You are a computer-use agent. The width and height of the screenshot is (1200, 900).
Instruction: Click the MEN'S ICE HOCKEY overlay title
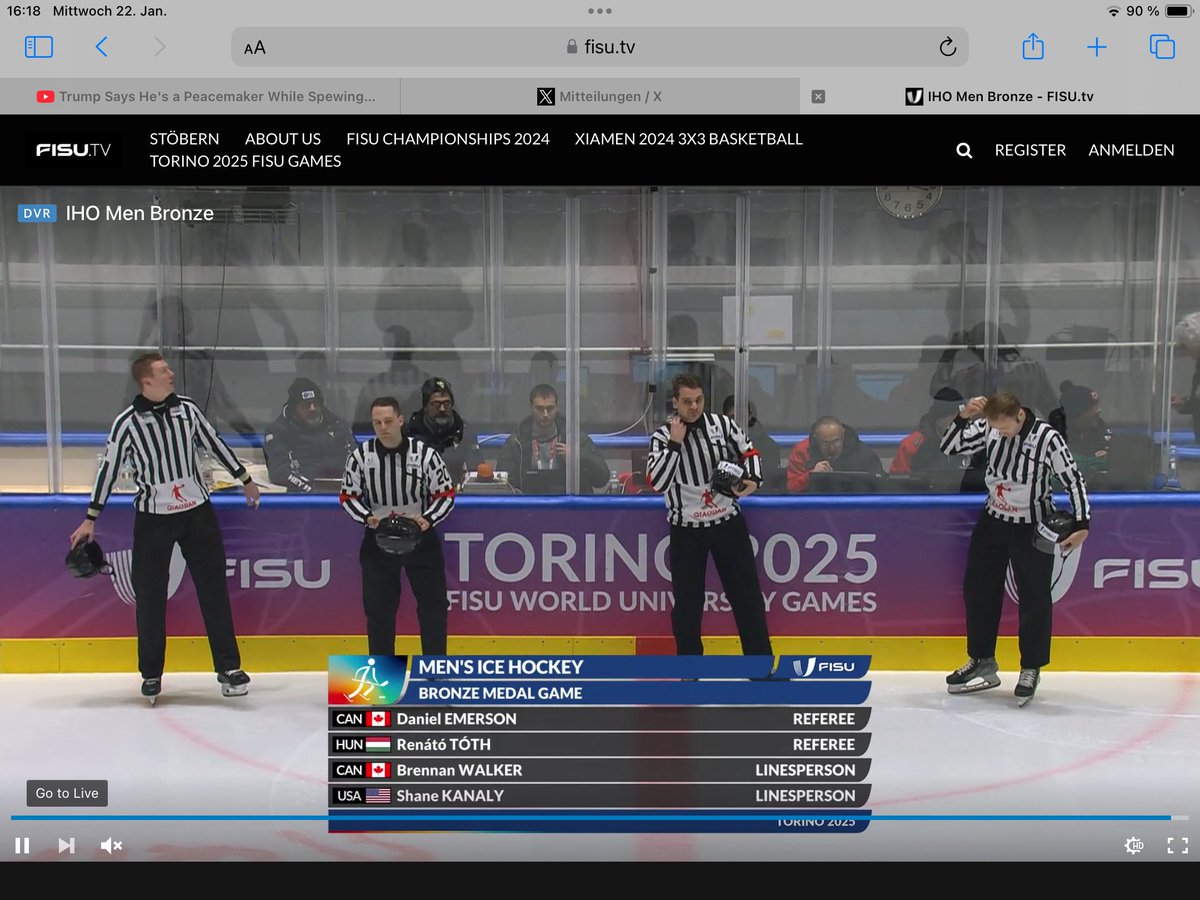point(500,667)
